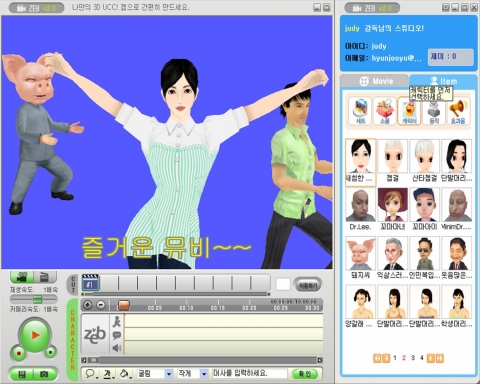The width and height of the screenshot is (480, 384).
Task: Click the timeline zoom-out minus button
Action: point(101,305)
